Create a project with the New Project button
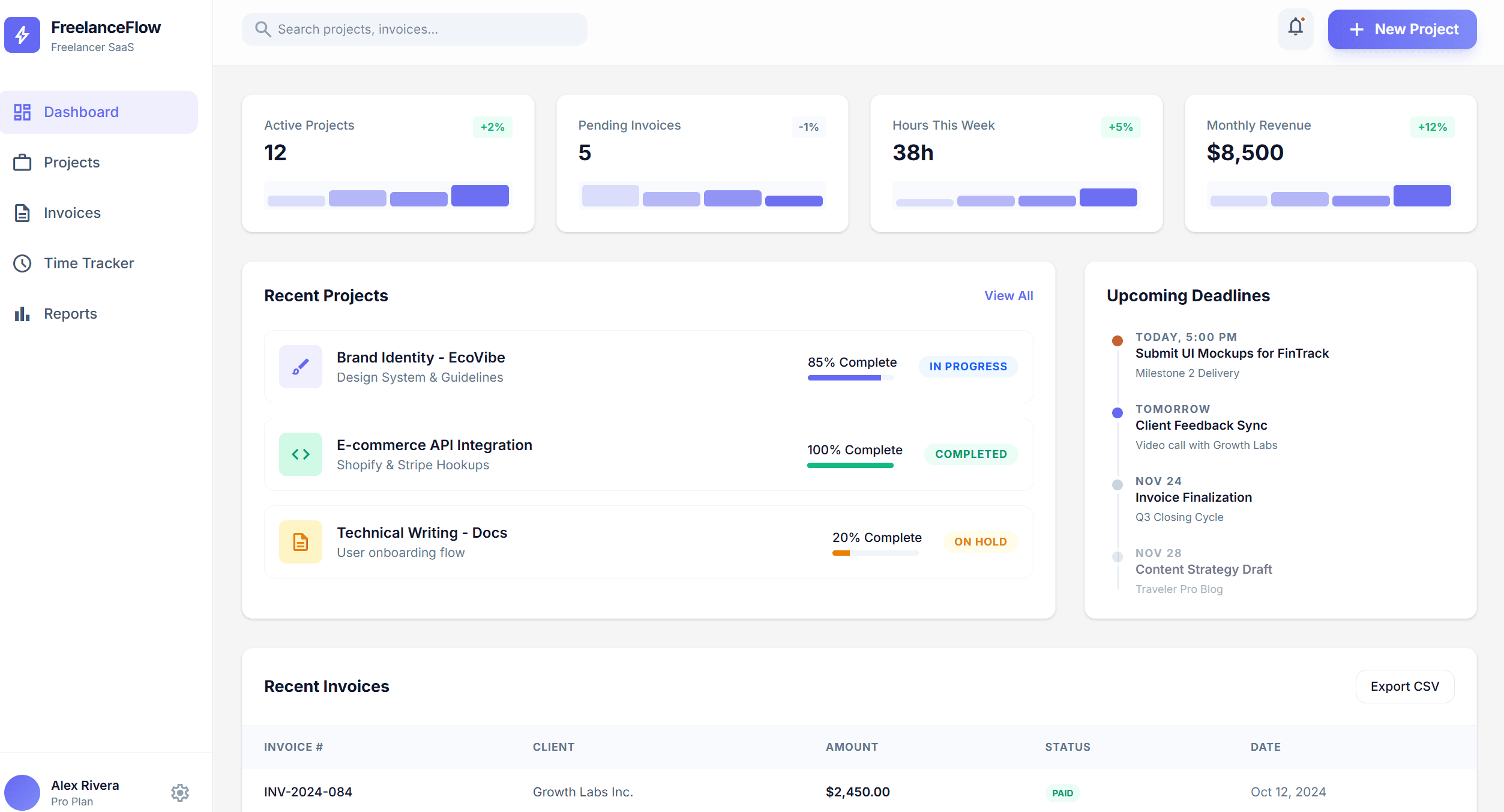 click(x=1403, y=29)
